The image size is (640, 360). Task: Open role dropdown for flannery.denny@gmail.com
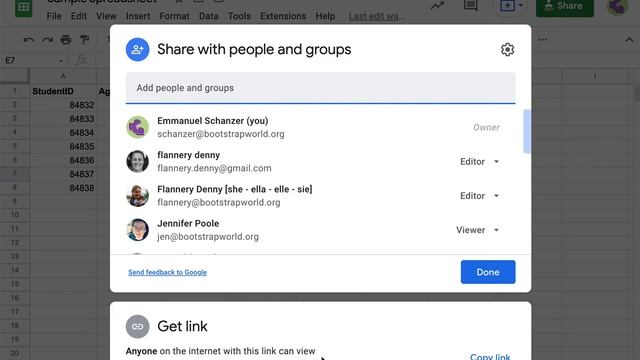click(x=480, y=162)
